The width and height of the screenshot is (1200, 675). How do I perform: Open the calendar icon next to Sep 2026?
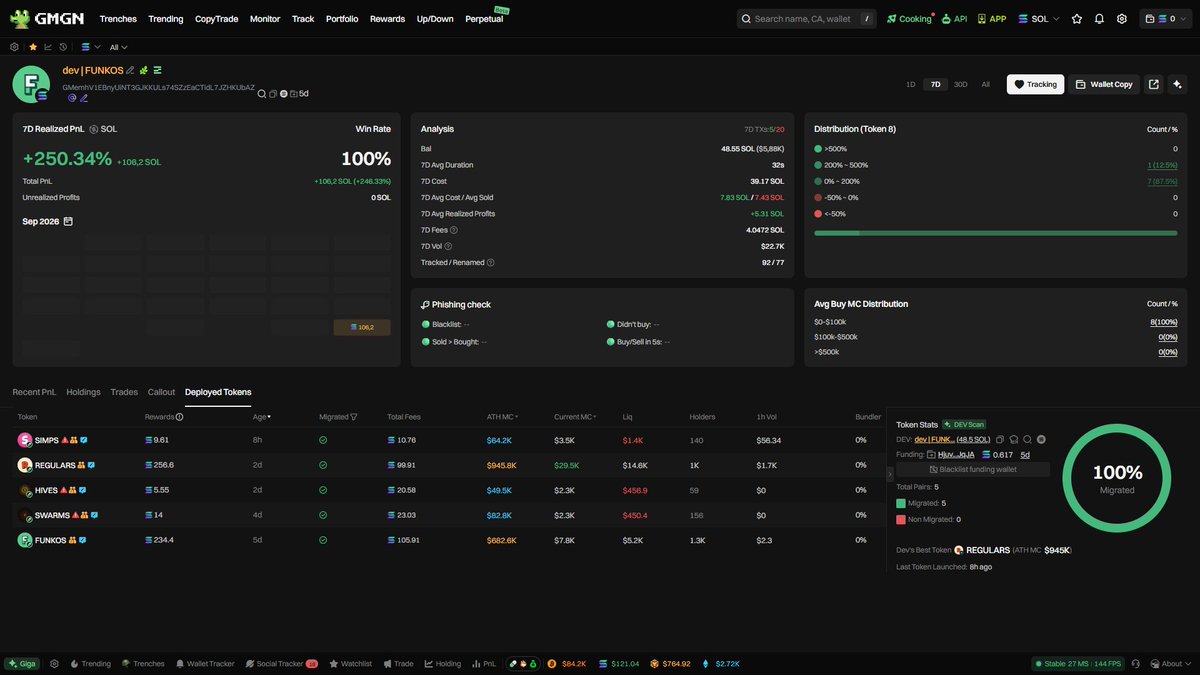click(68, 221)
